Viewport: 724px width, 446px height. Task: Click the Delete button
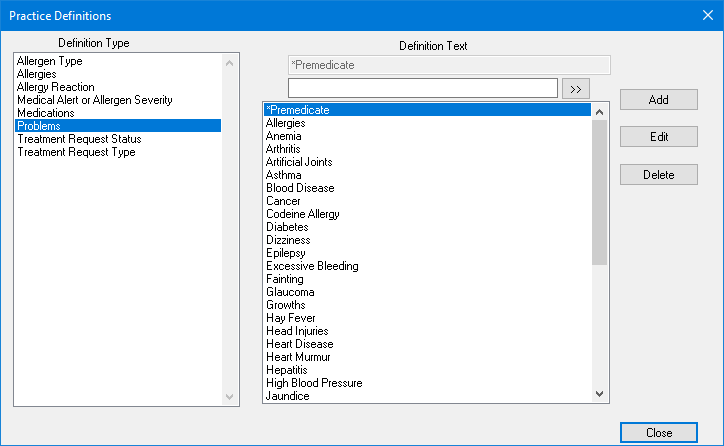point(658,174)
